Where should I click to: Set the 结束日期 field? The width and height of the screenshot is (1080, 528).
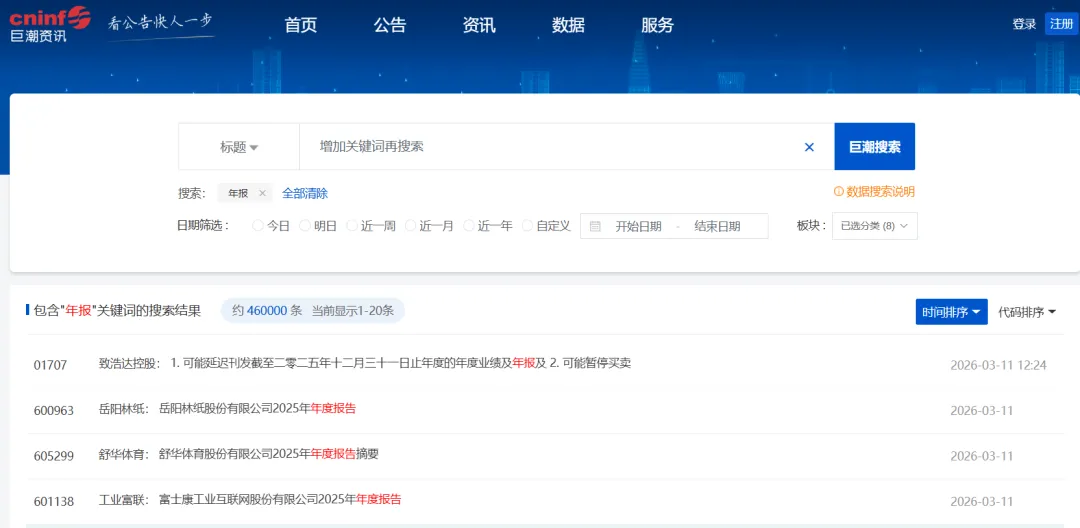[717, 226]
